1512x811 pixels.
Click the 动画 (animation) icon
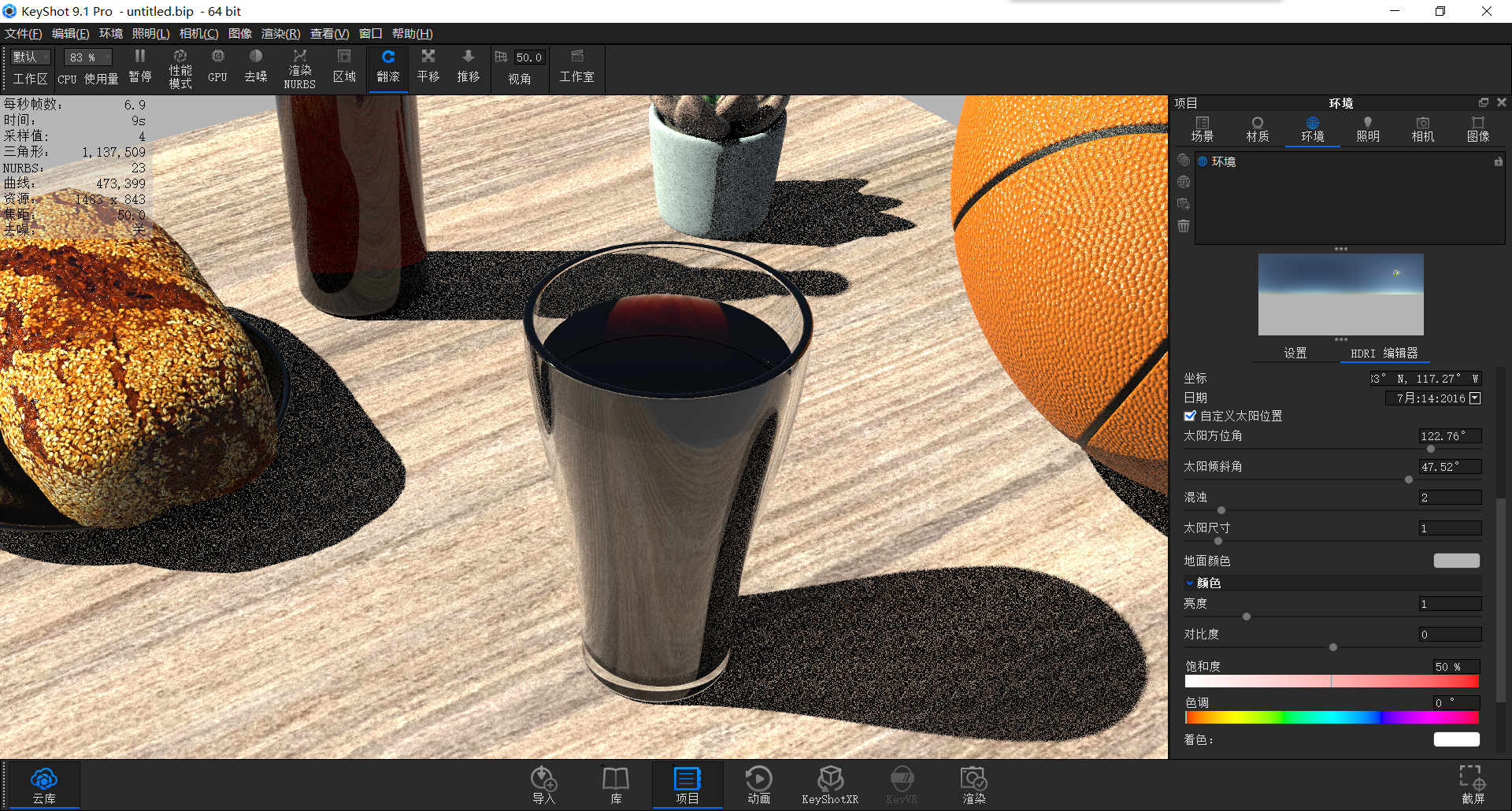[758, 784]
